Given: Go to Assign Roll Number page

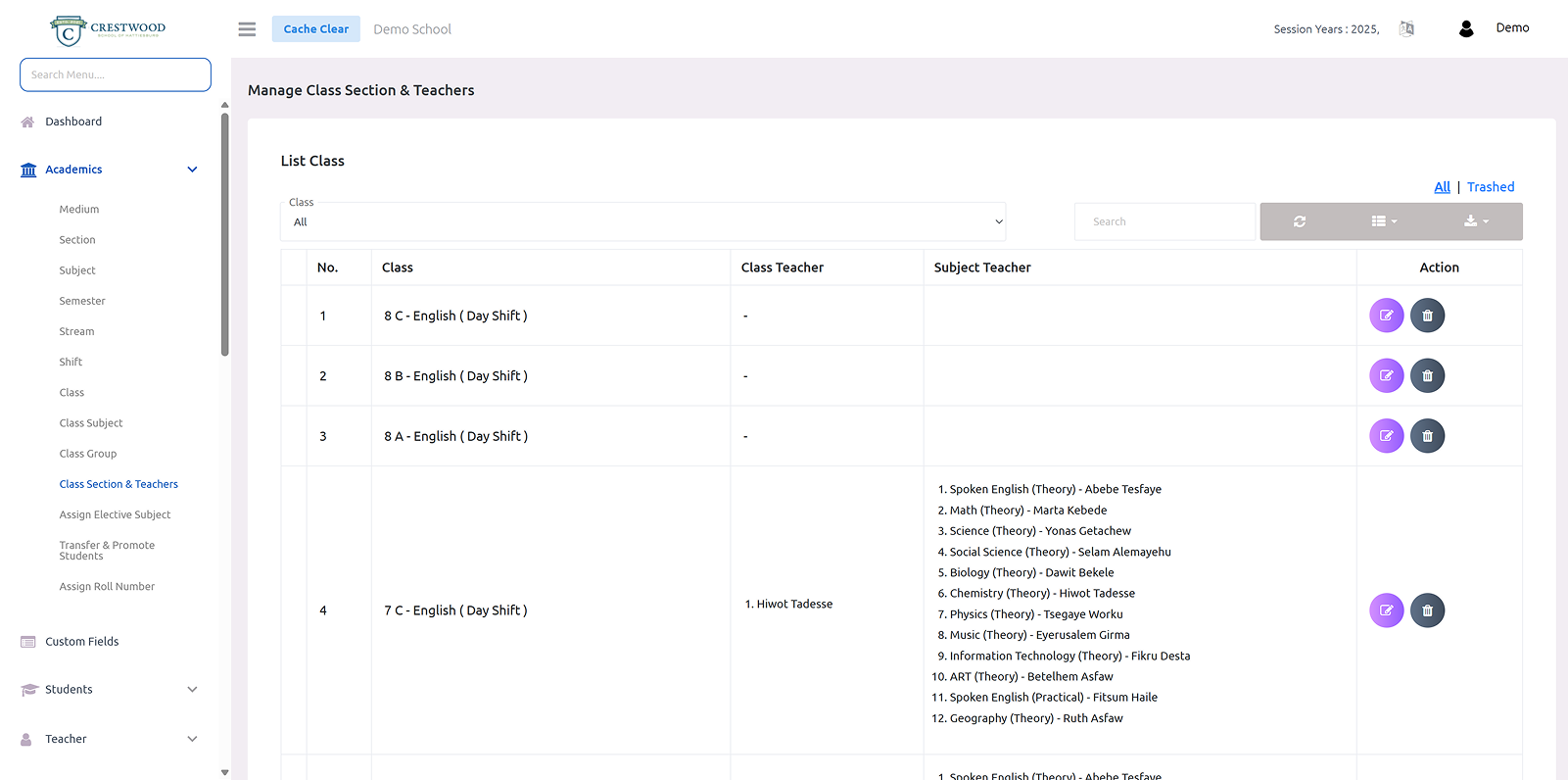Looking at the screenshot, I should pyautogui.click(x=107, y=587).
